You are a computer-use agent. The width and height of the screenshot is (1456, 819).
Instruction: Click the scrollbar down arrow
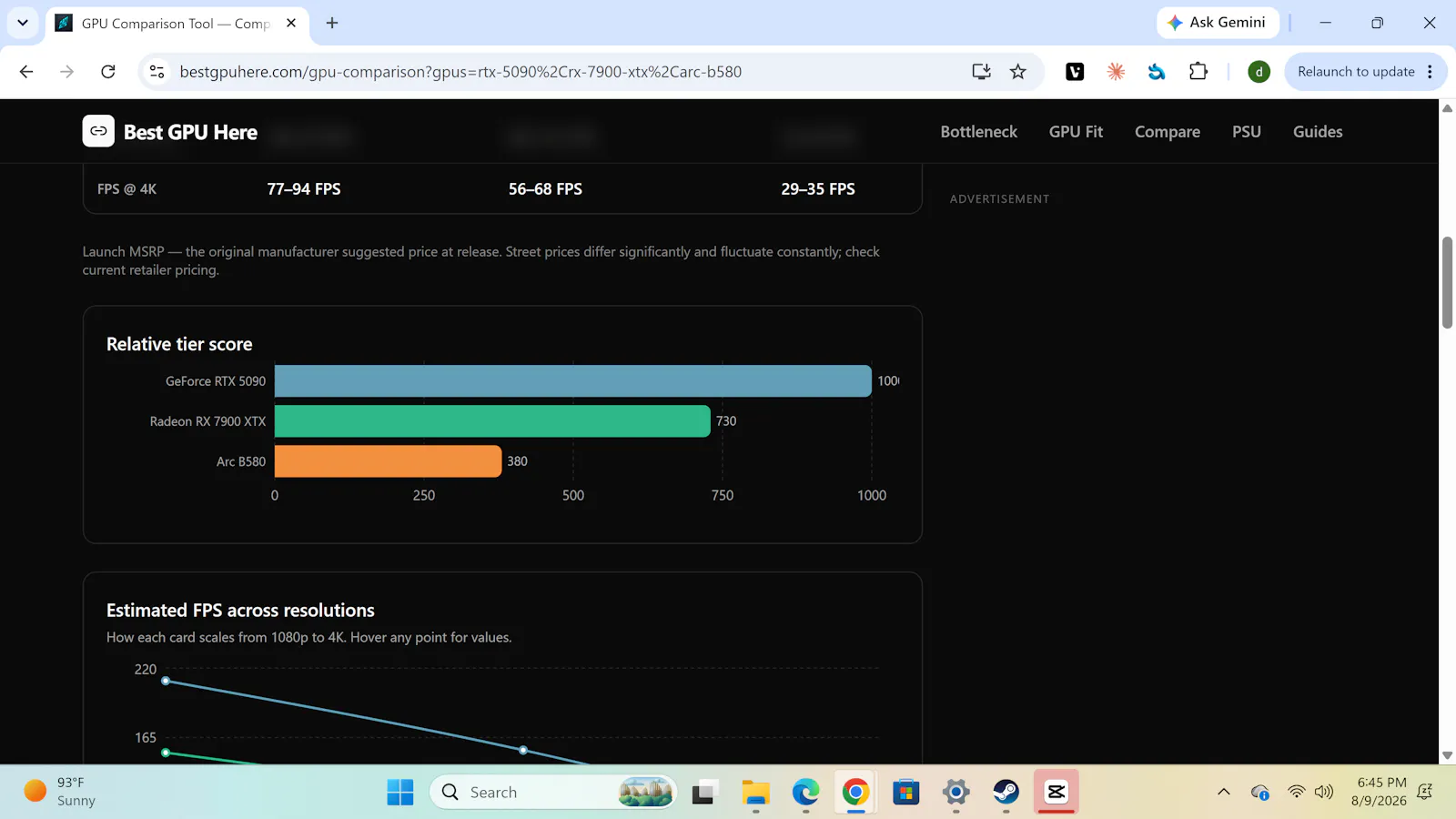click(x=1447, y=755)
